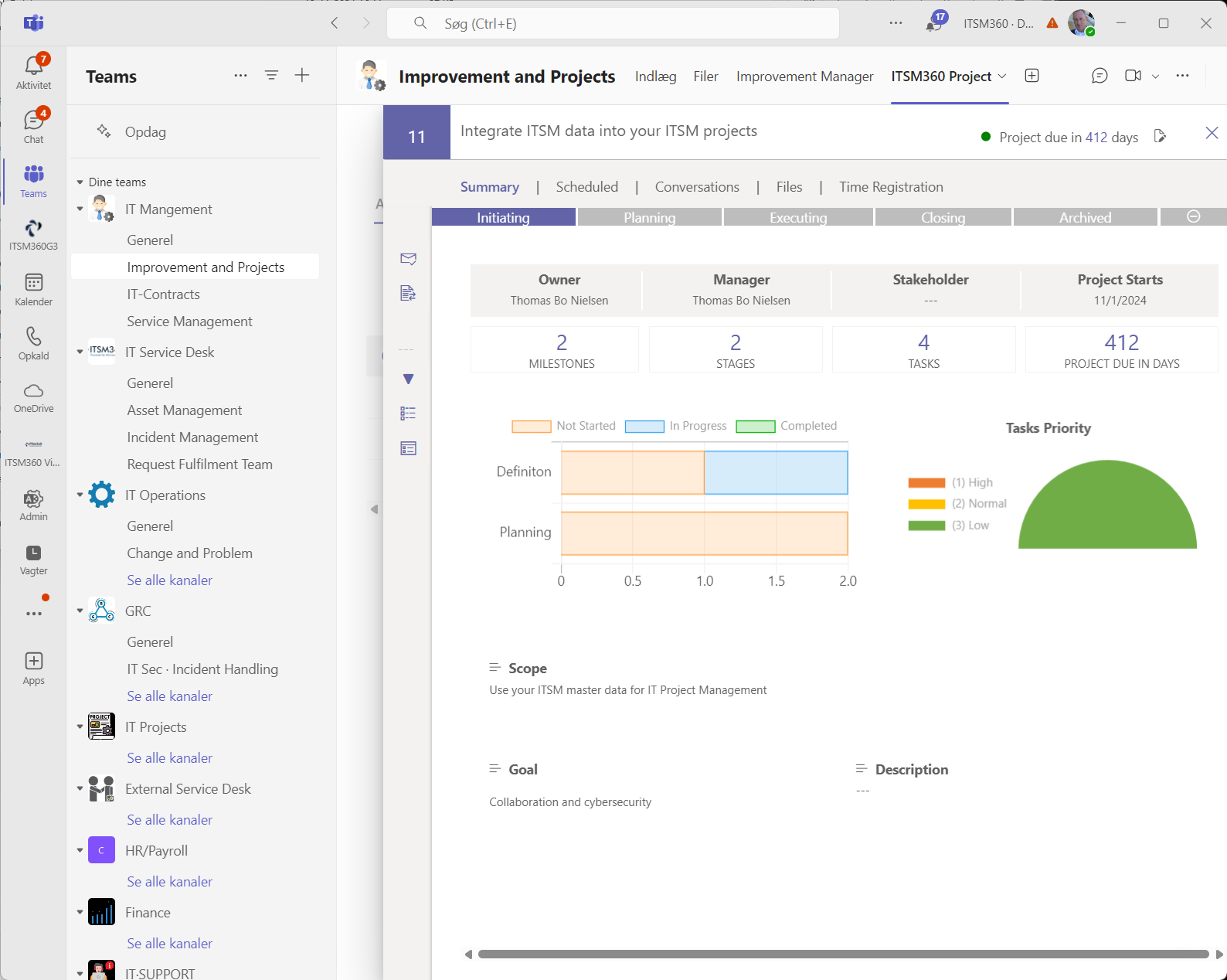This screenshot has width=1227, height=980.
Task: Collapse the IT Service Desk team
Action: pyautogui.click(x=80, y=352)
